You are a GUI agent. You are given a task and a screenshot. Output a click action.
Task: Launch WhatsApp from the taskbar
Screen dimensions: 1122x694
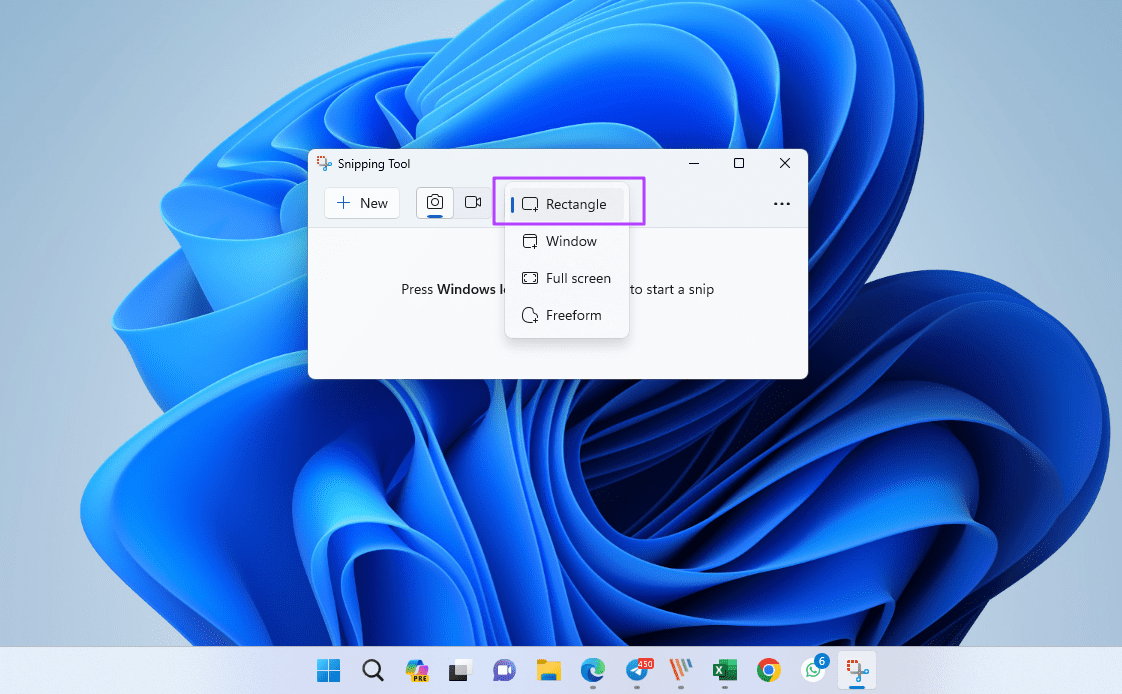(813, 670)
